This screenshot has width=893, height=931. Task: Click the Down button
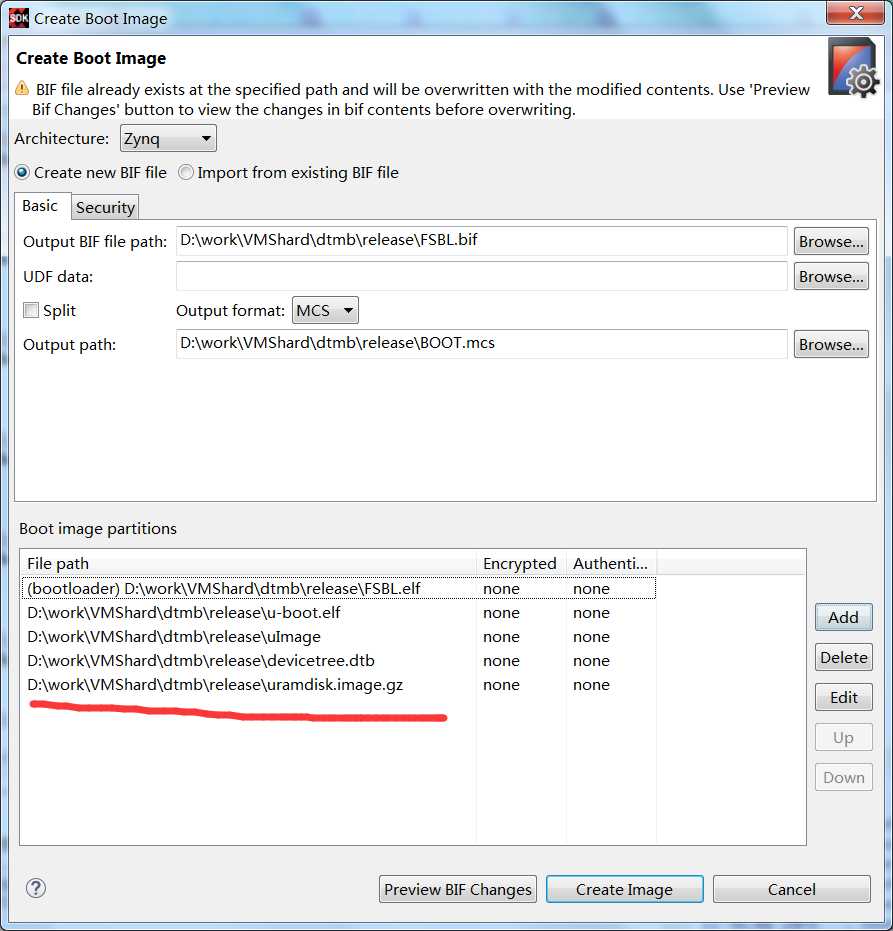[843, 777]
